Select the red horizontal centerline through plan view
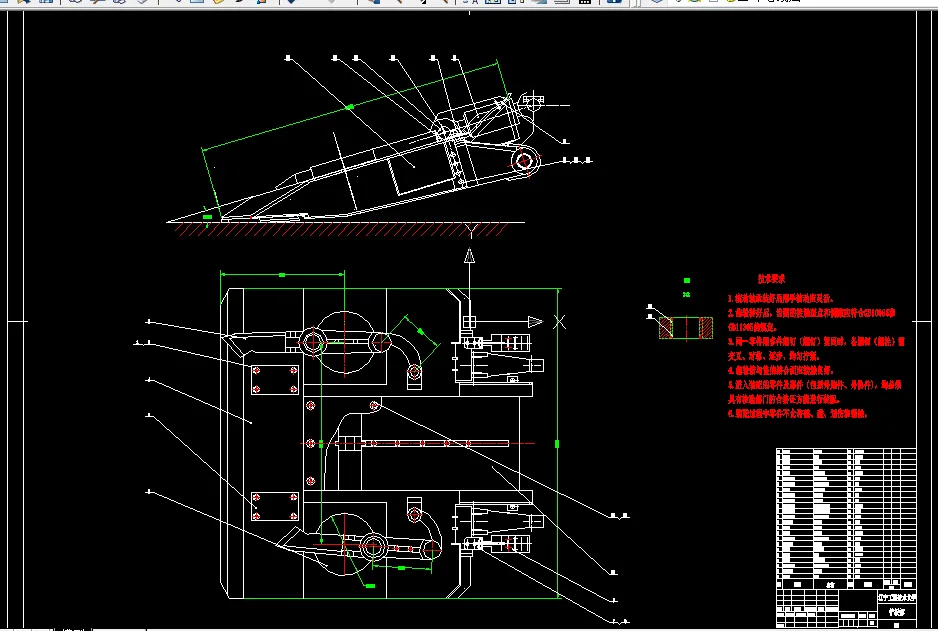The width and height of the screenshot is (938, 631). 417,444
